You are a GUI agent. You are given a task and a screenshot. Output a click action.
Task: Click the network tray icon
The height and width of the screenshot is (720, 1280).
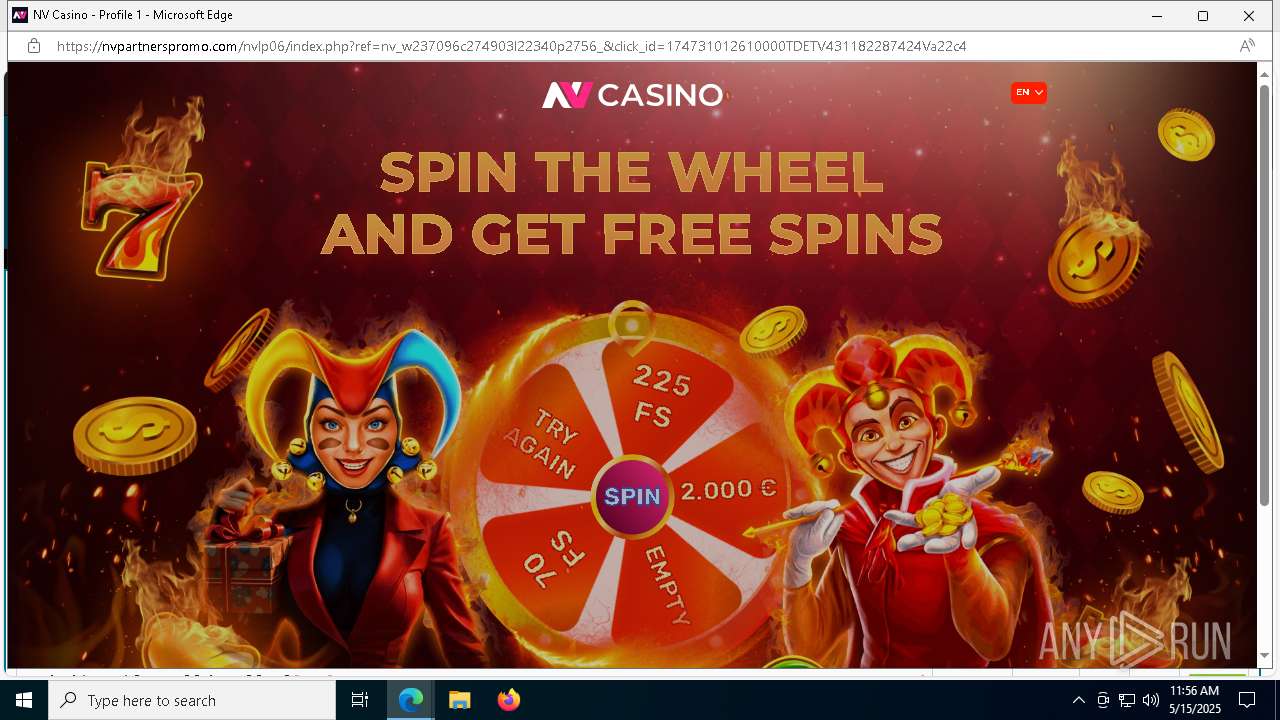[1126, 700]
